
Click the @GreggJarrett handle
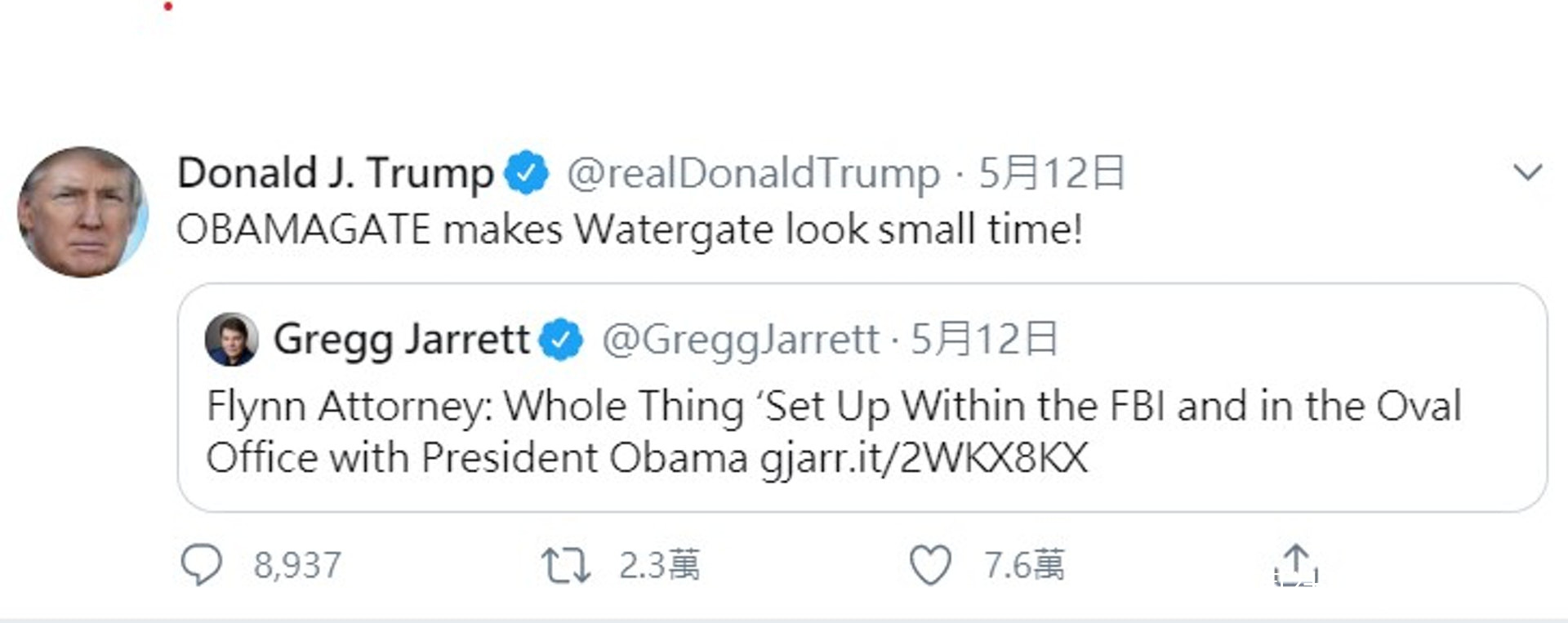[x=741, y=340]
